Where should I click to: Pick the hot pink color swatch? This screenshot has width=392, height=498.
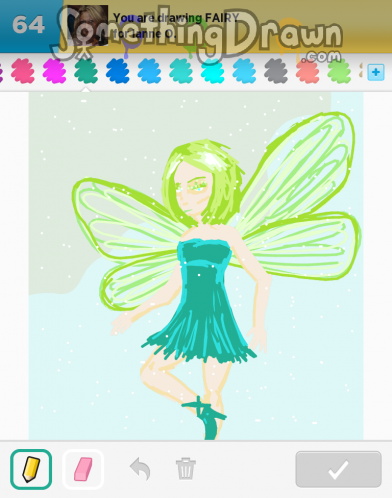[x=23, y=71]
